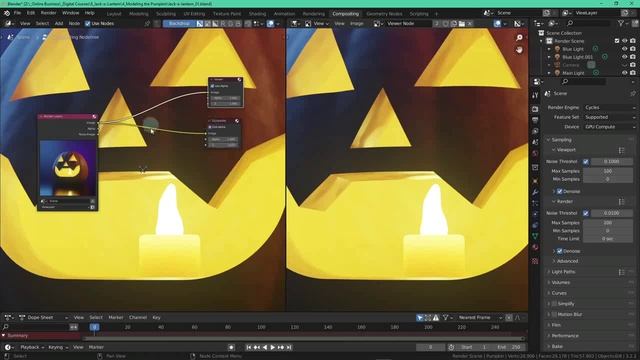Open viewport sampling presets icon
This screenshot has height=360, width=640.
coord(621,150)
